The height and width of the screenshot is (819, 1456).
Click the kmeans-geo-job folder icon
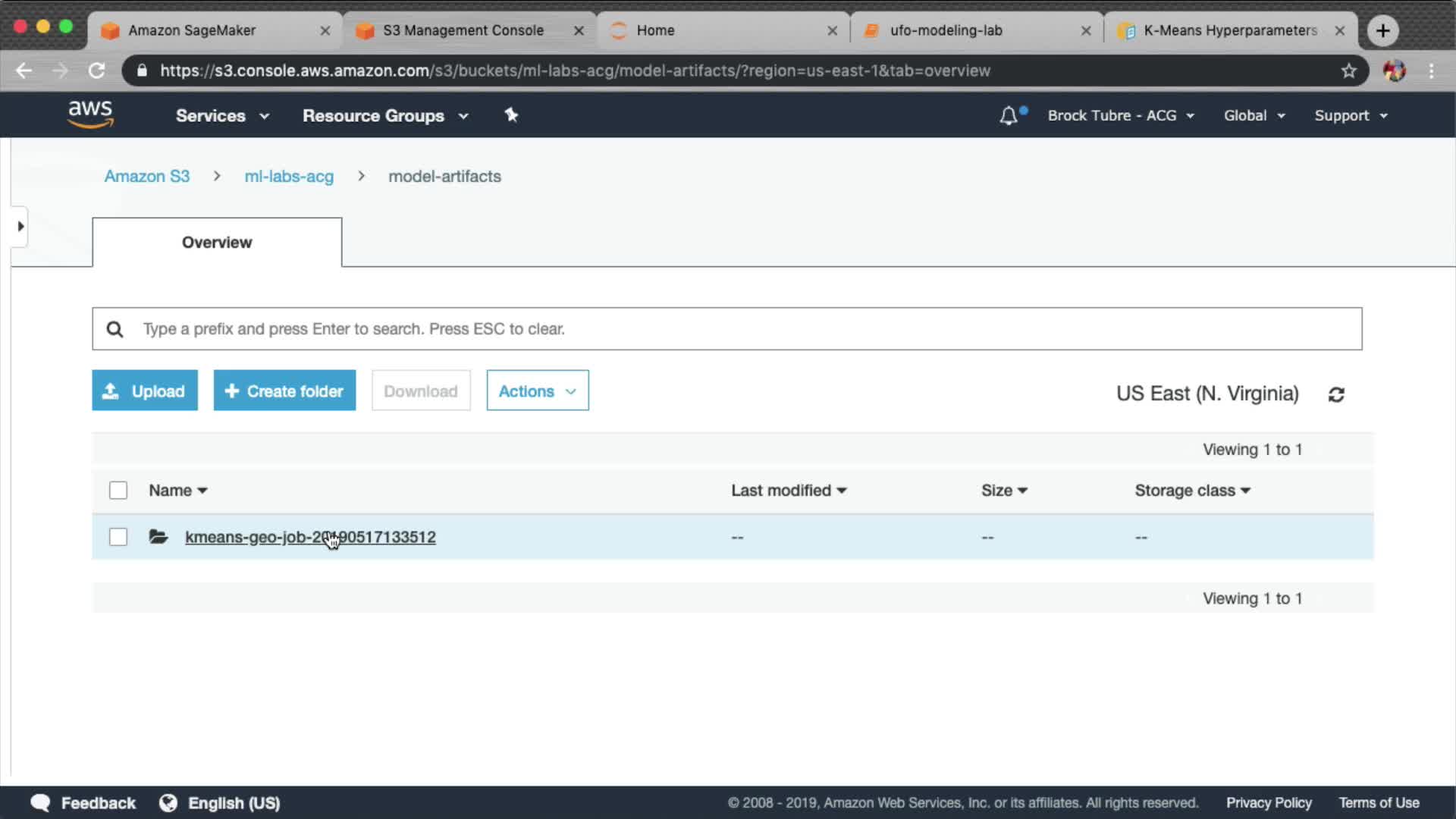[x=158, y=537]
